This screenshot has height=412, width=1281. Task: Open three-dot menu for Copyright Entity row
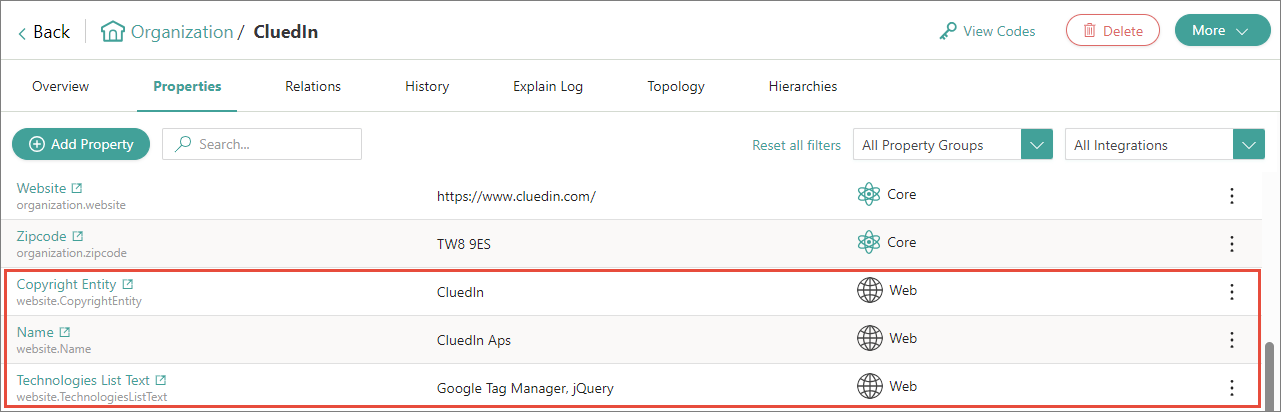(x=1231, y=292)
